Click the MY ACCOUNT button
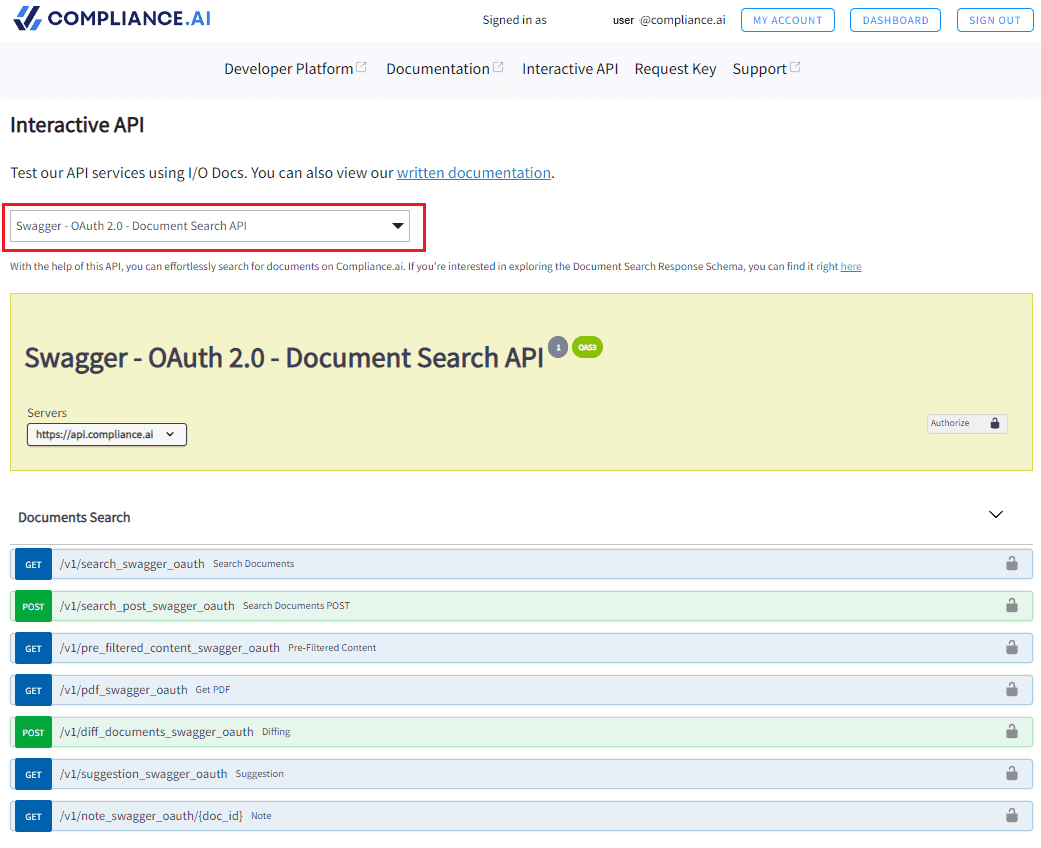 tap(787, 20)
